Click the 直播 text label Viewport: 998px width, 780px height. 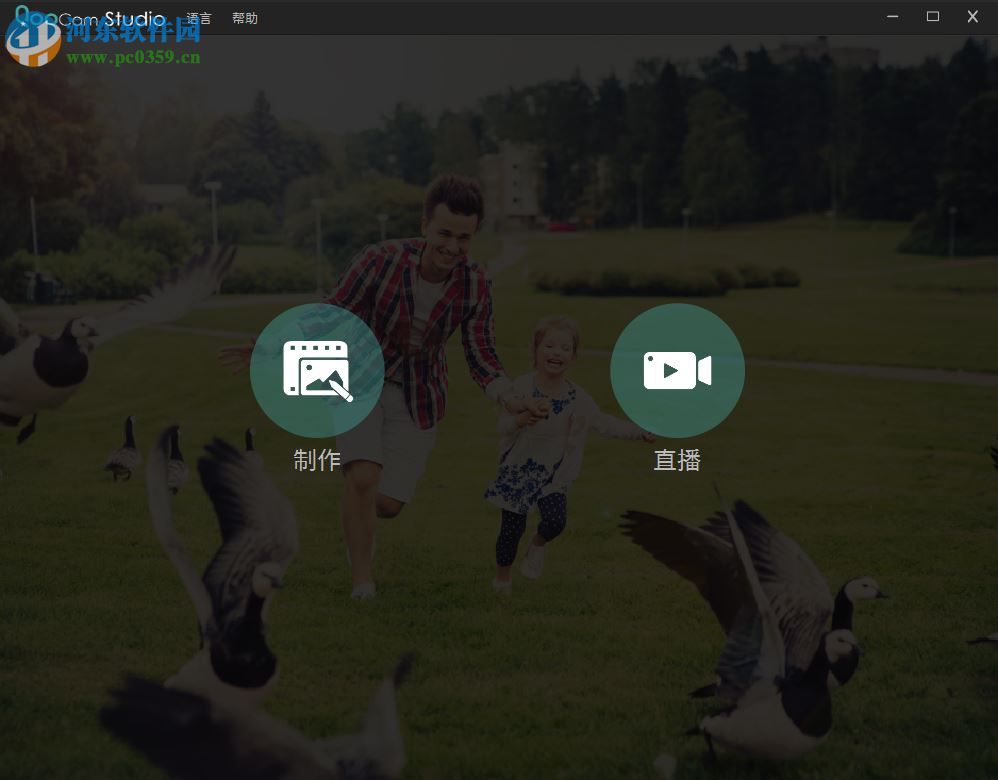tap(678, 460)
